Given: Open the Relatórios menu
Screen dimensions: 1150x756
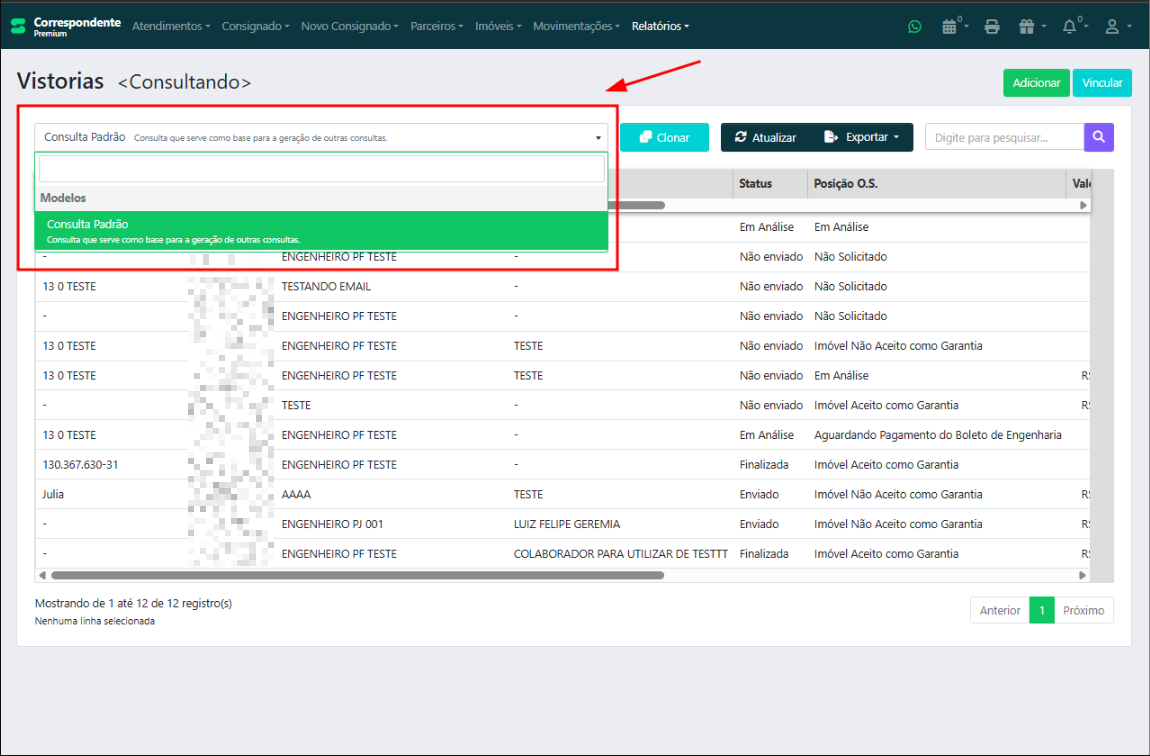Looking at the screenshot, I should [660, 26].
